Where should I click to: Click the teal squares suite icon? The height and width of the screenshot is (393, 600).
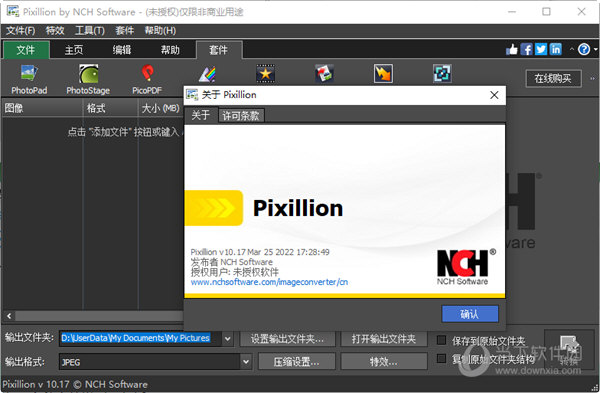442,73
